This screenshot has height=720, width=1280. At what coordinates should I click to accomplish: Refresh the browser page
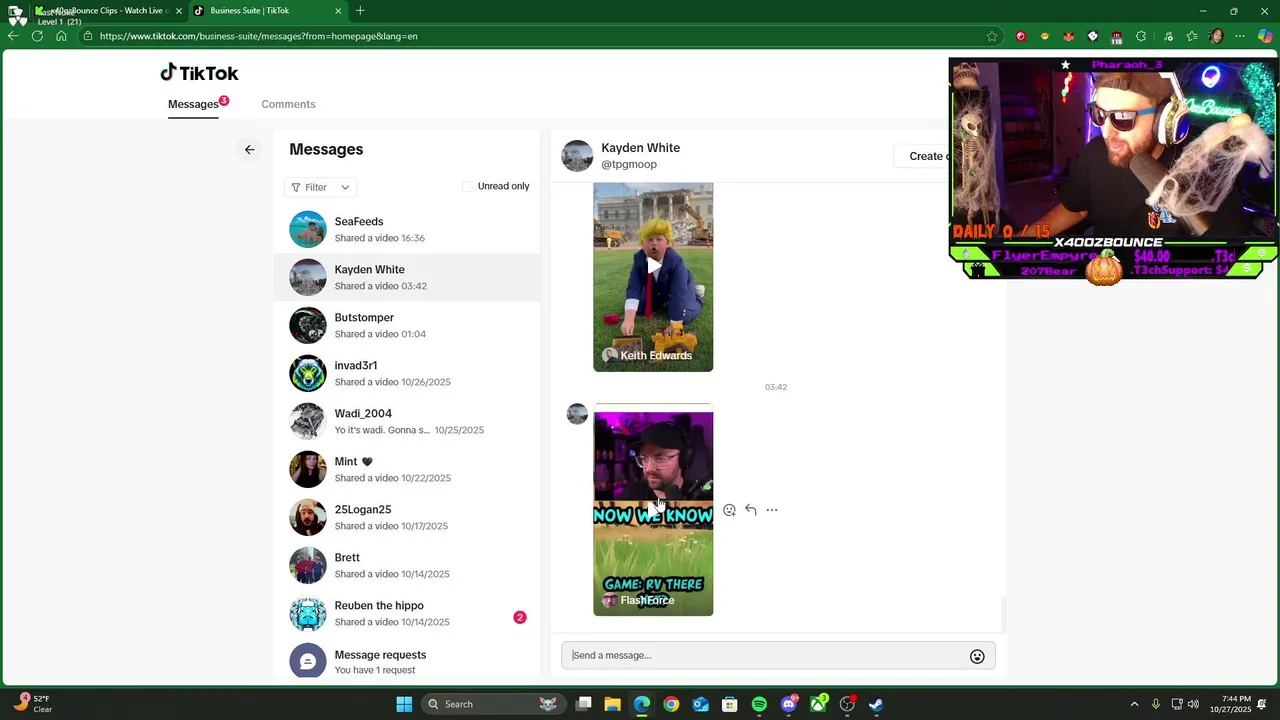tap(37, 36)
